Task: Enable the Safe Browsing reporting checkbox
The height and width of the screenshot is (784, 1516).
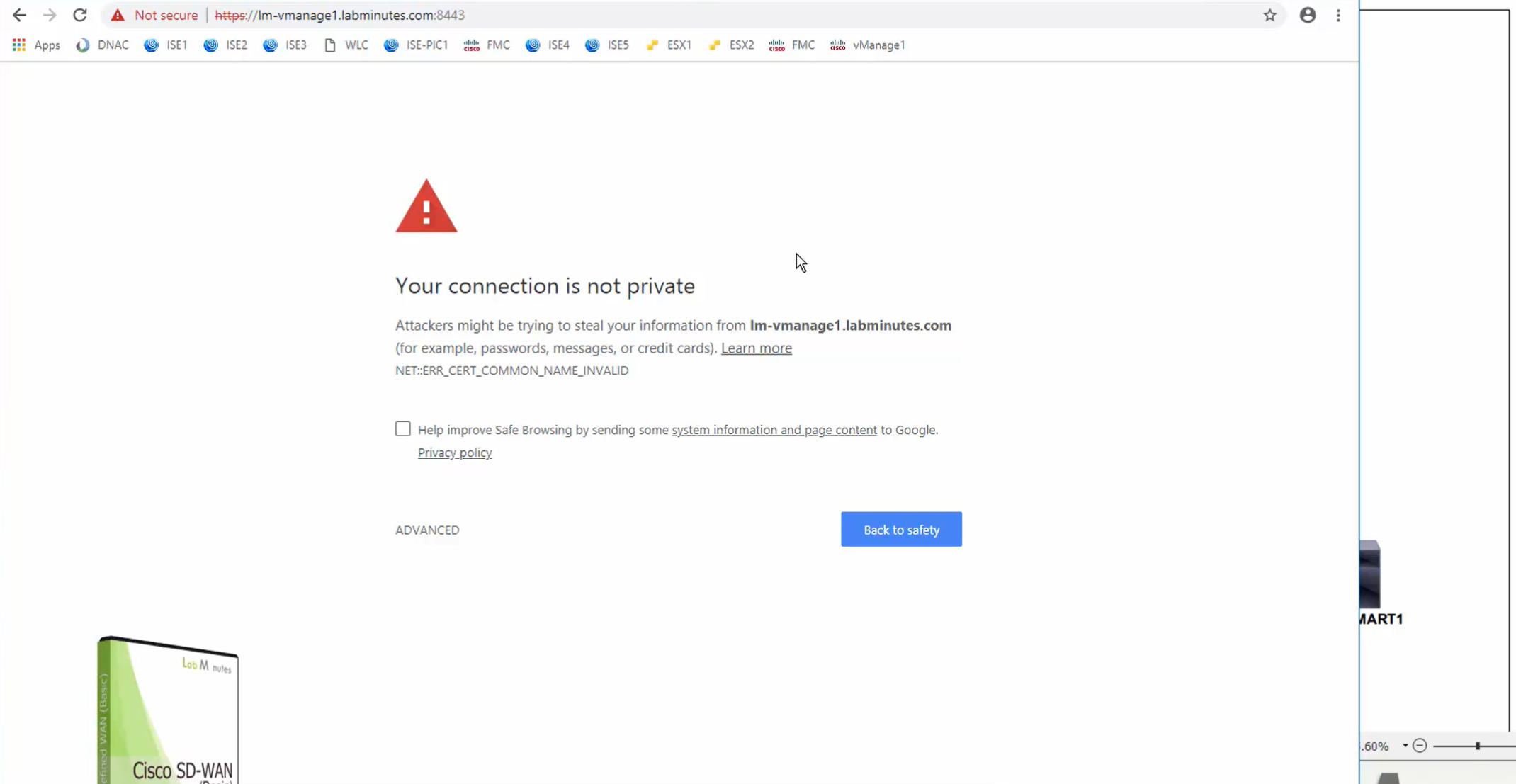Action: point(402,429)
